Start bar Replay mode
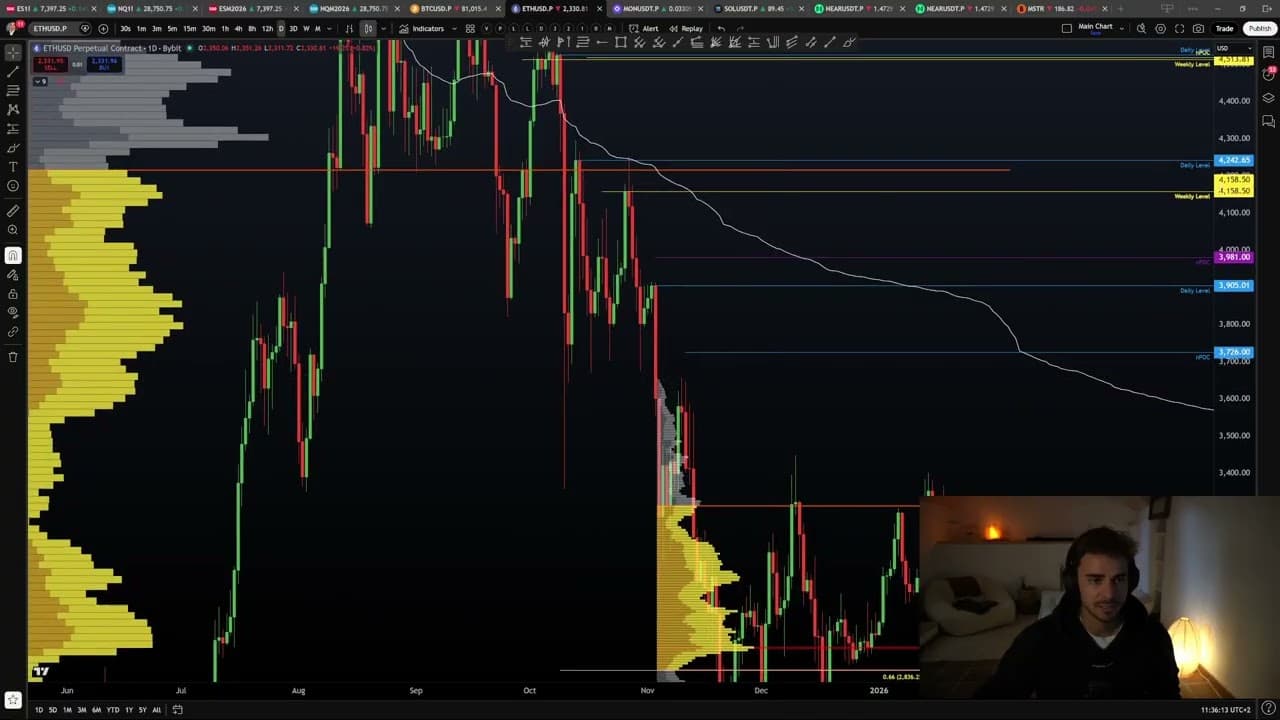The width and height of the screenshot is (1280, 720). (686, 28)
